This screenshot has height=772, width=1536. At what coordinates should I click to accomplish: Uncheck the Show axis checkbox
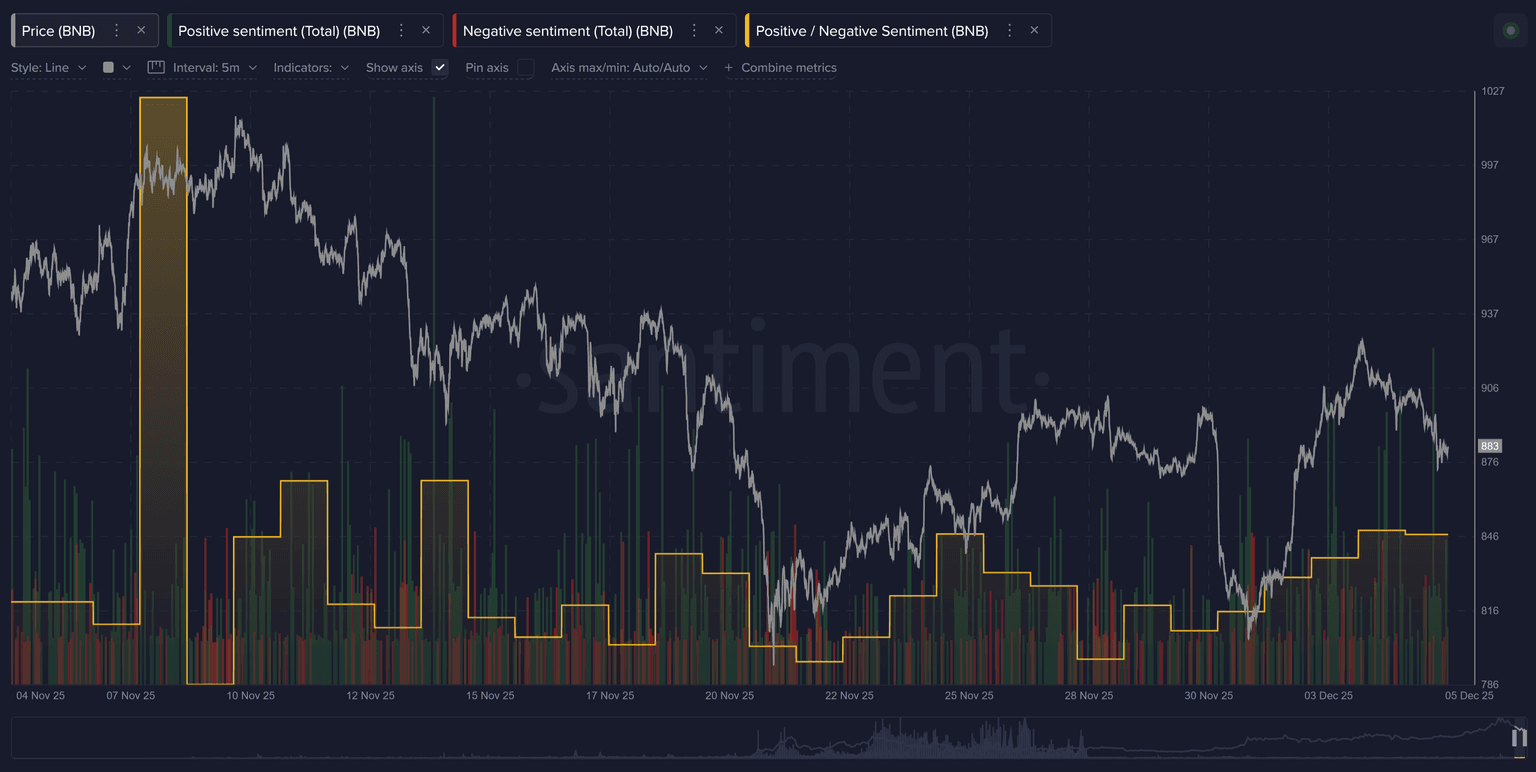tap(440, 68)
